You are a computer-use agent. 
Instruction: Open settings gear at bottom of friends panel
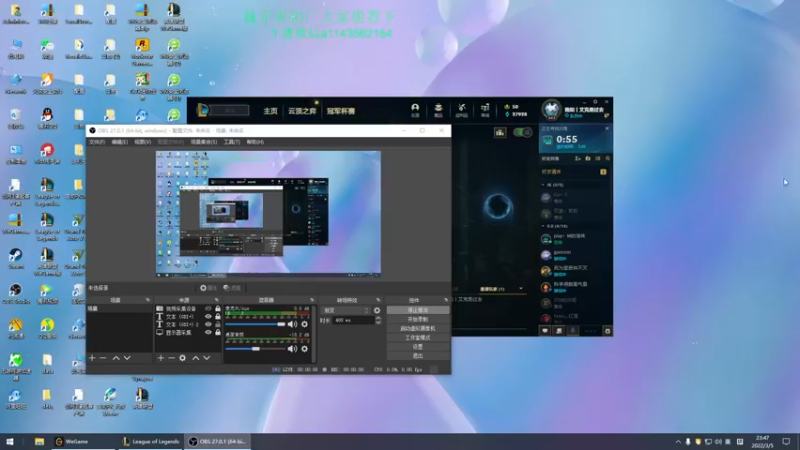607,331
